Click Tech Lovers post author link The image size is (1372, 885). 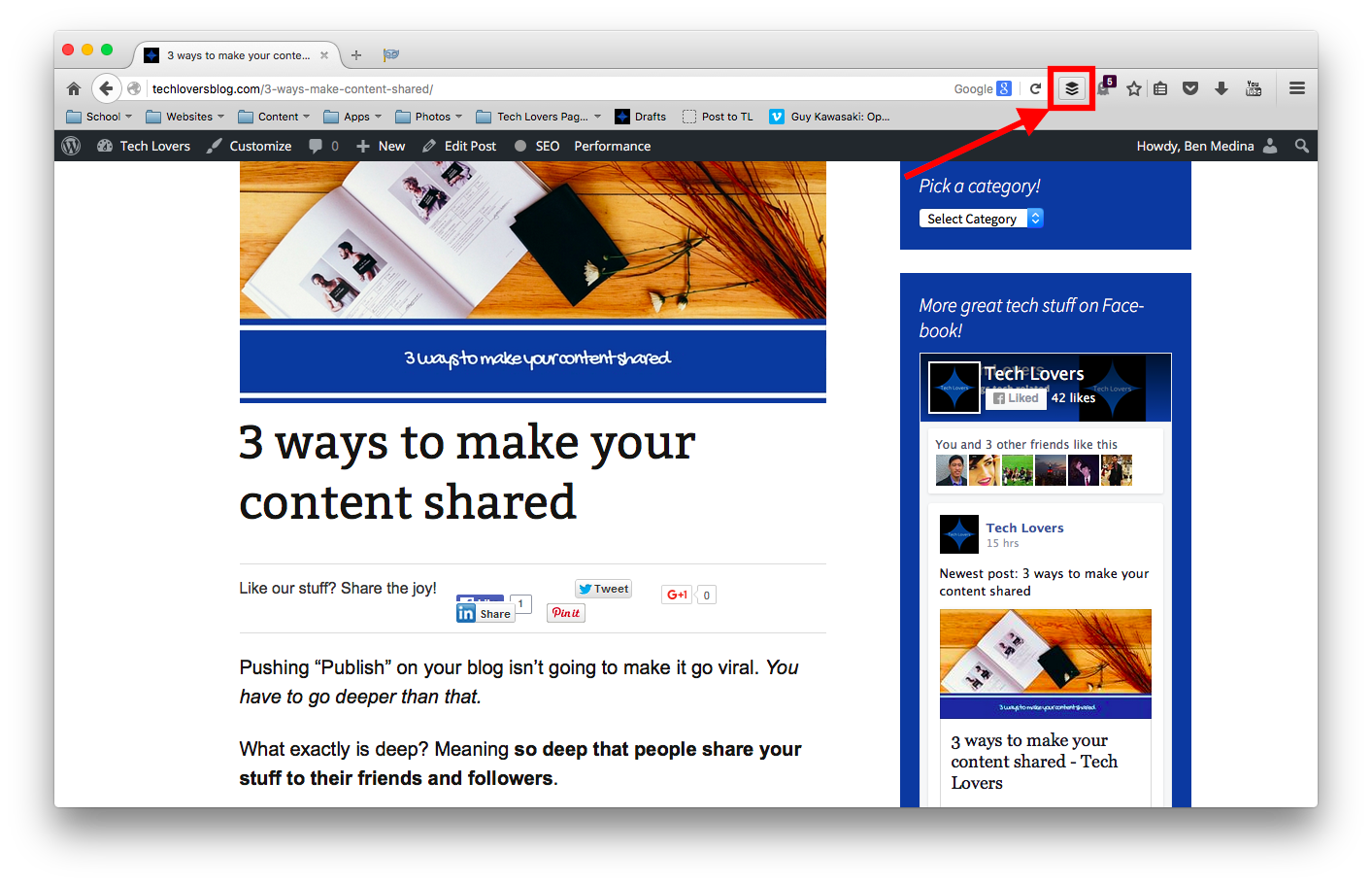1024,528
